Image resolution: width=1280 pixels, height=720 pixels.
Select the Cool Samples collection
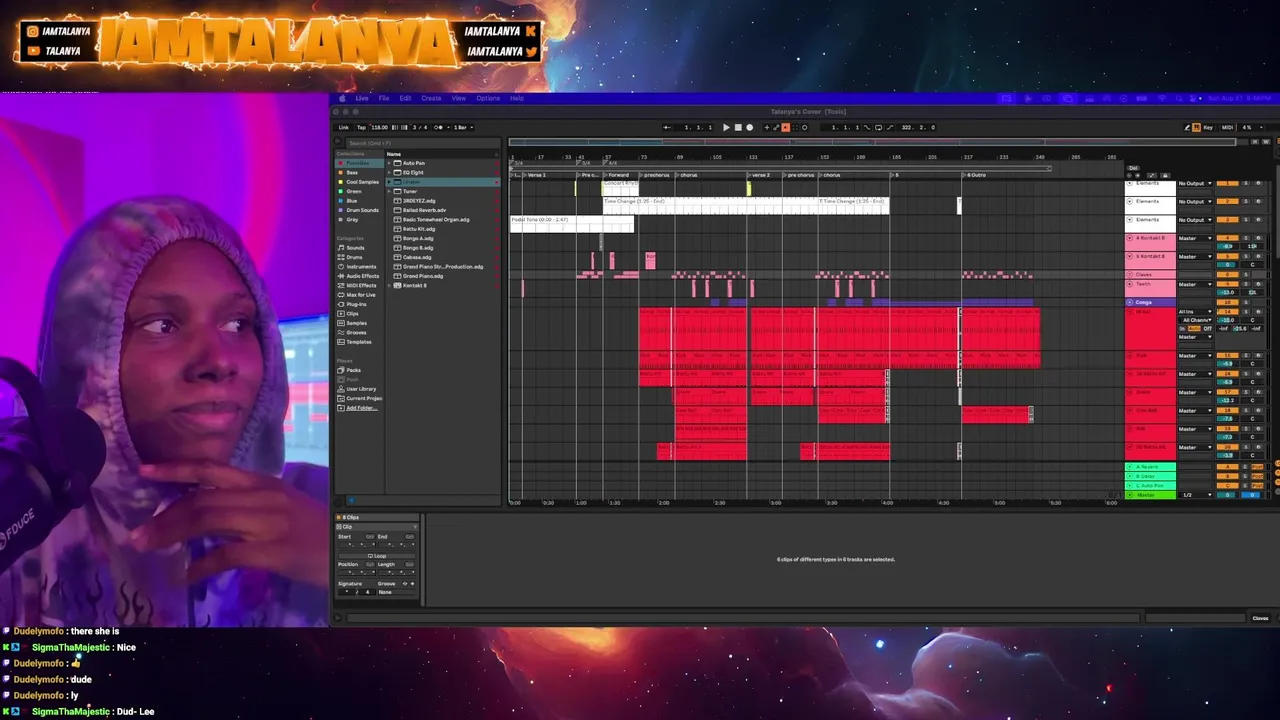(x=361, y=182)
